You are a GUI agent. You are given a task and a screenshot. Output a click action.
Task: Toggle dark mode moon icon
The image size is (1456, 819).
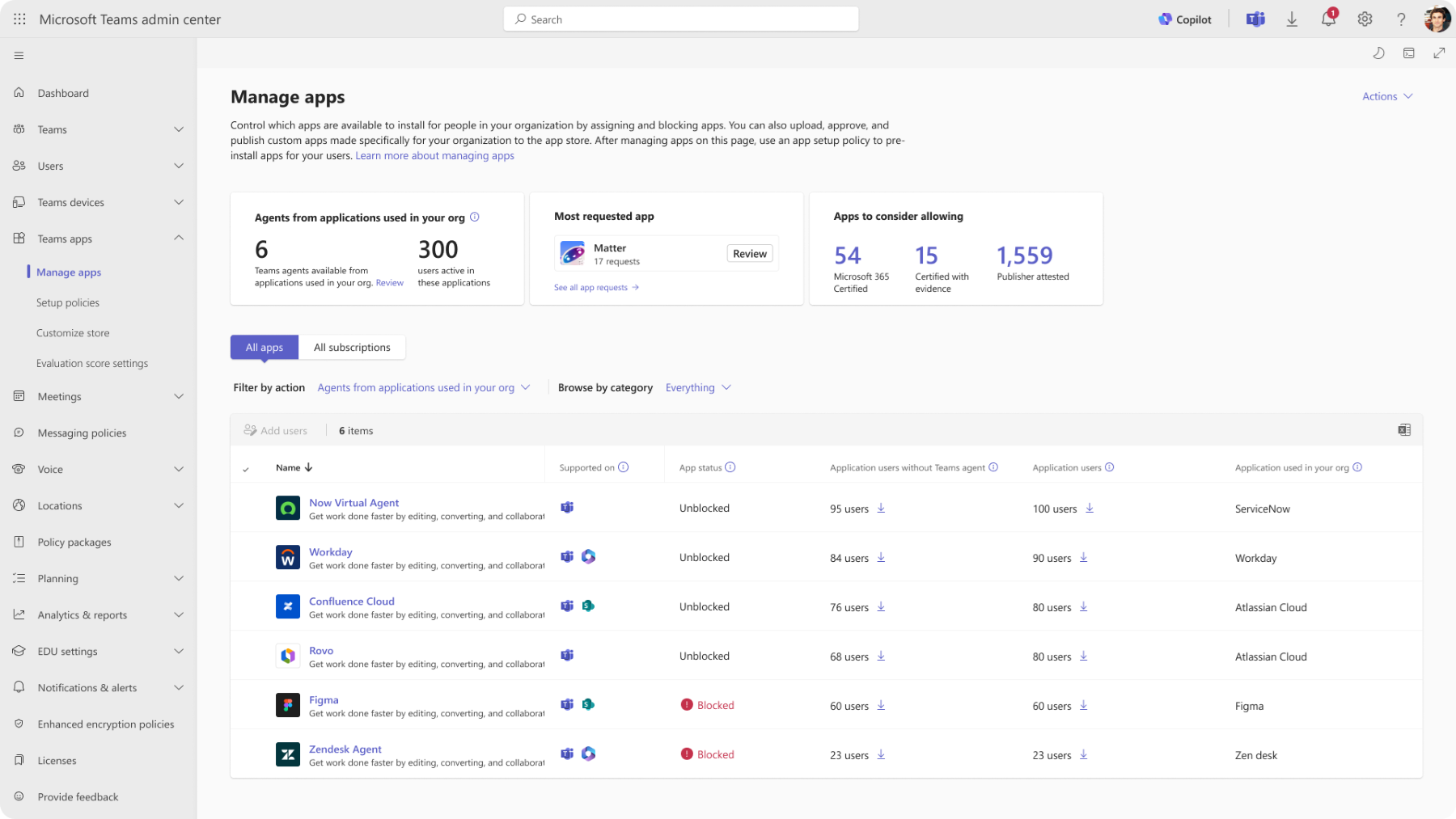pos(1379,53)
